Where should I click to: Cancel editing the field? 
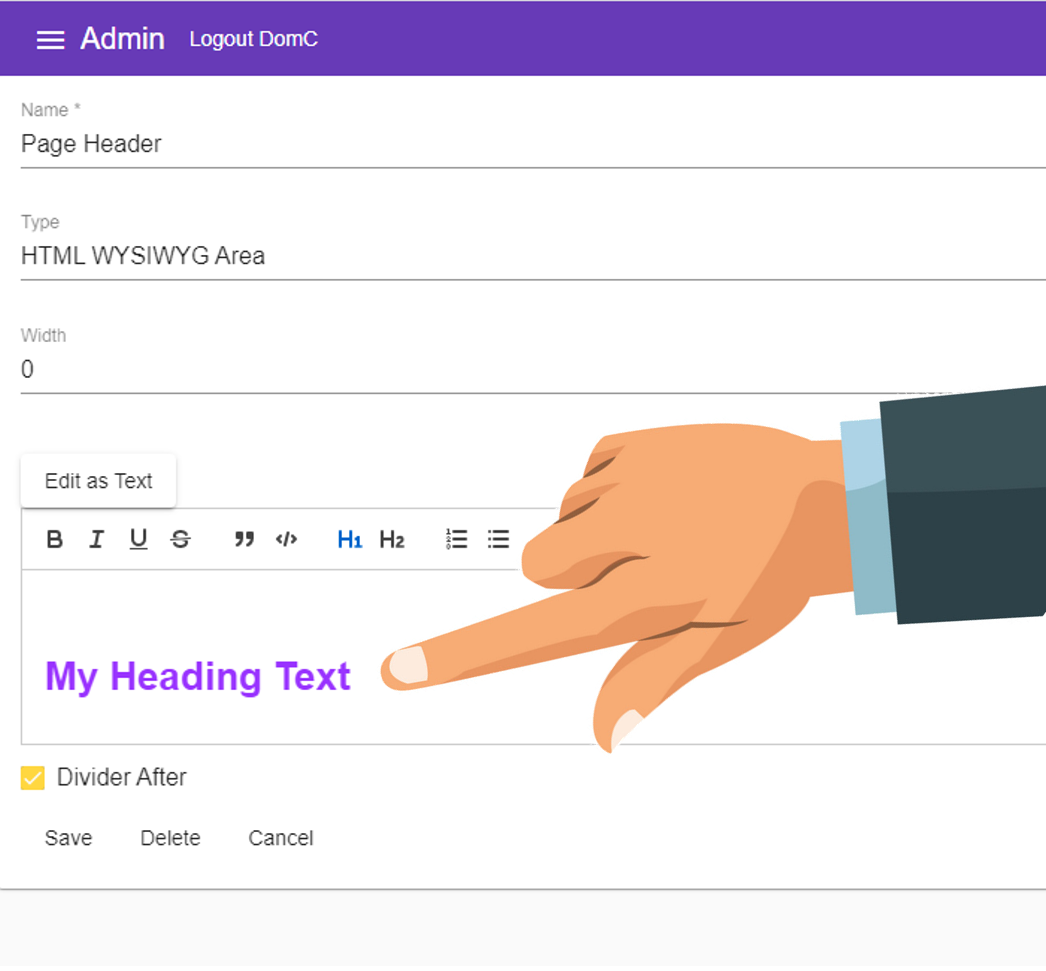[281, 838]
